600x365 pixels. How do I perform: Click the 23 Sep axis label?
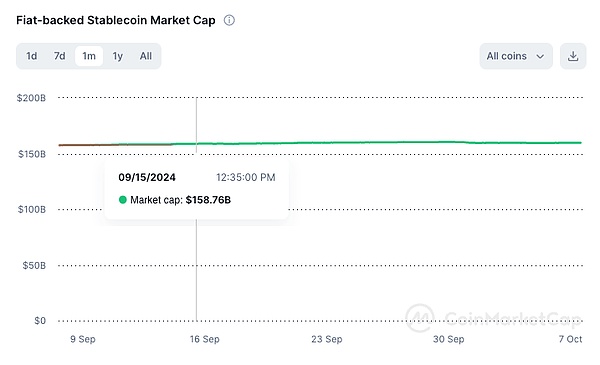pos(326,339)
